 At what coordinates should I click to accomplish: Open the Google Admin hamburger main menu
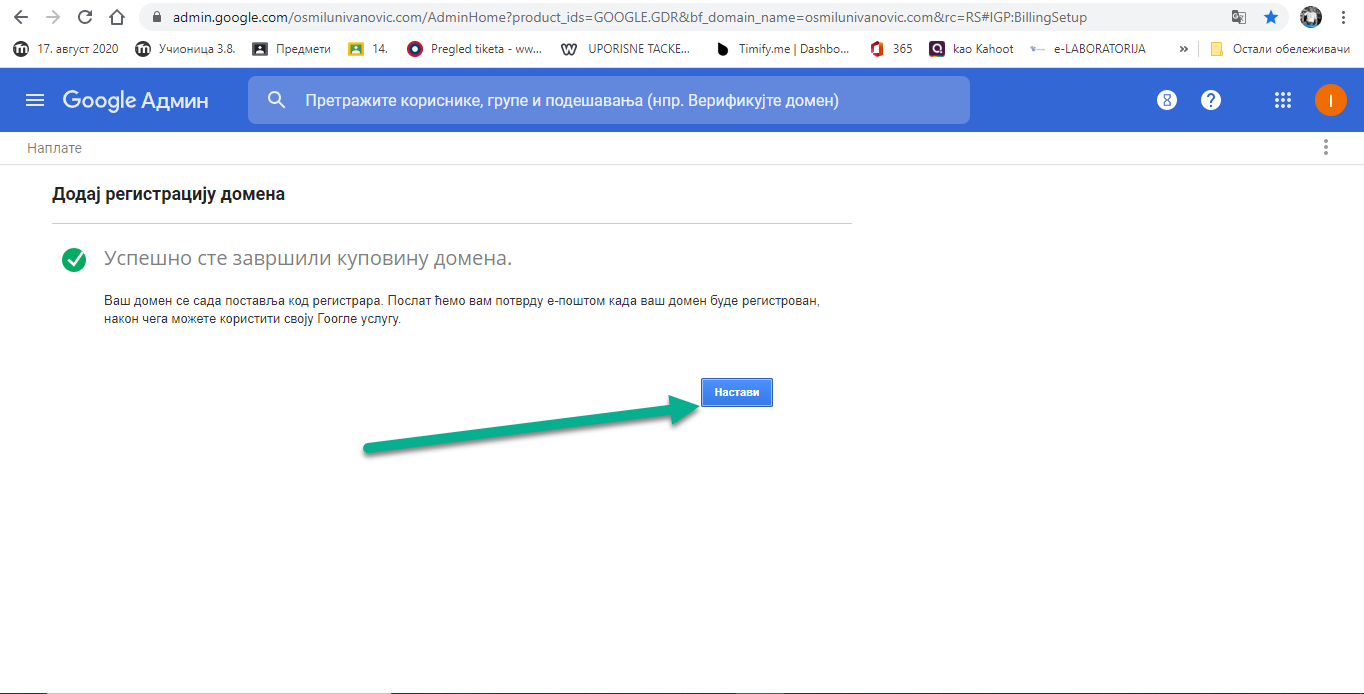pyautogui.click(x=35, y=100)
